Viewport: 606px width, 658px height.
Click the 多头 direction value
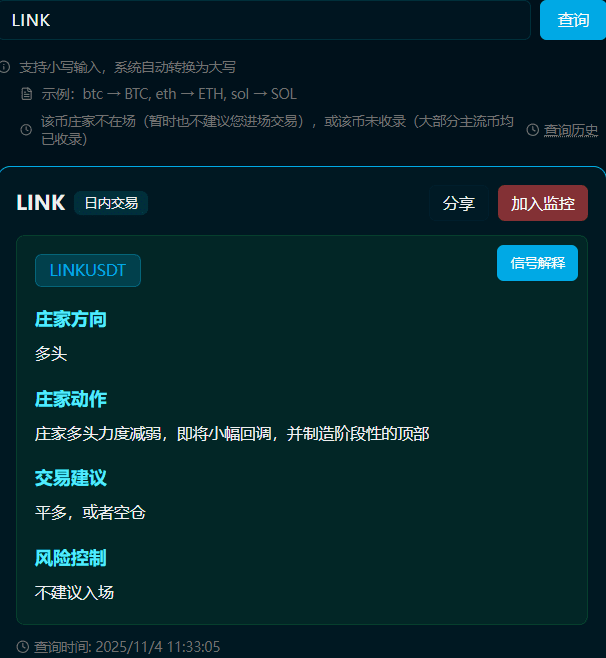tap(51, 354)
